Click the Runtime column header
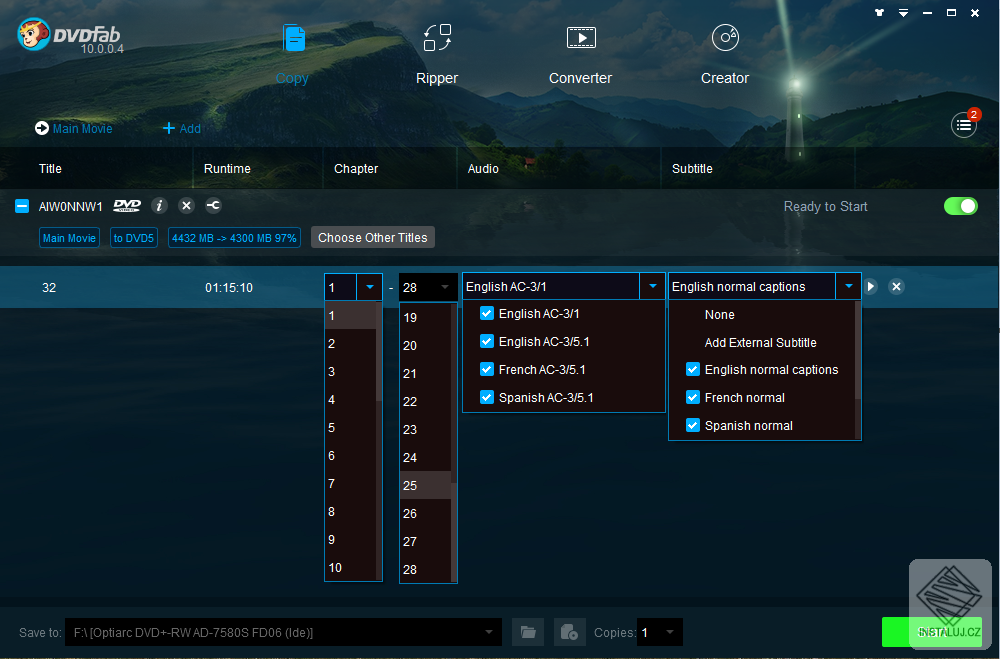 [227, 168]
